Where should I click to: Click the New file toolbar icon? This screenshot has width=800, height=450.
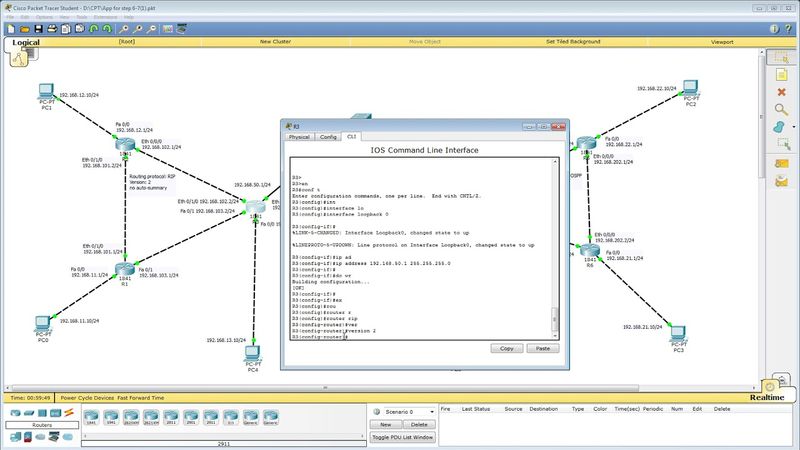click(x=11, y=29)
